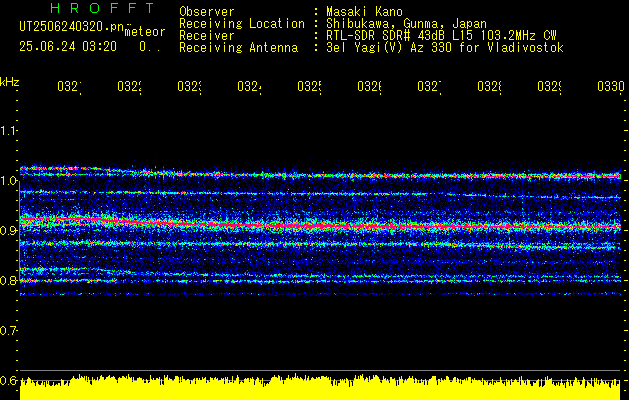Click the yellow signal level graph
This screenshot has width=629, height=400.
(x=320, y=388)
